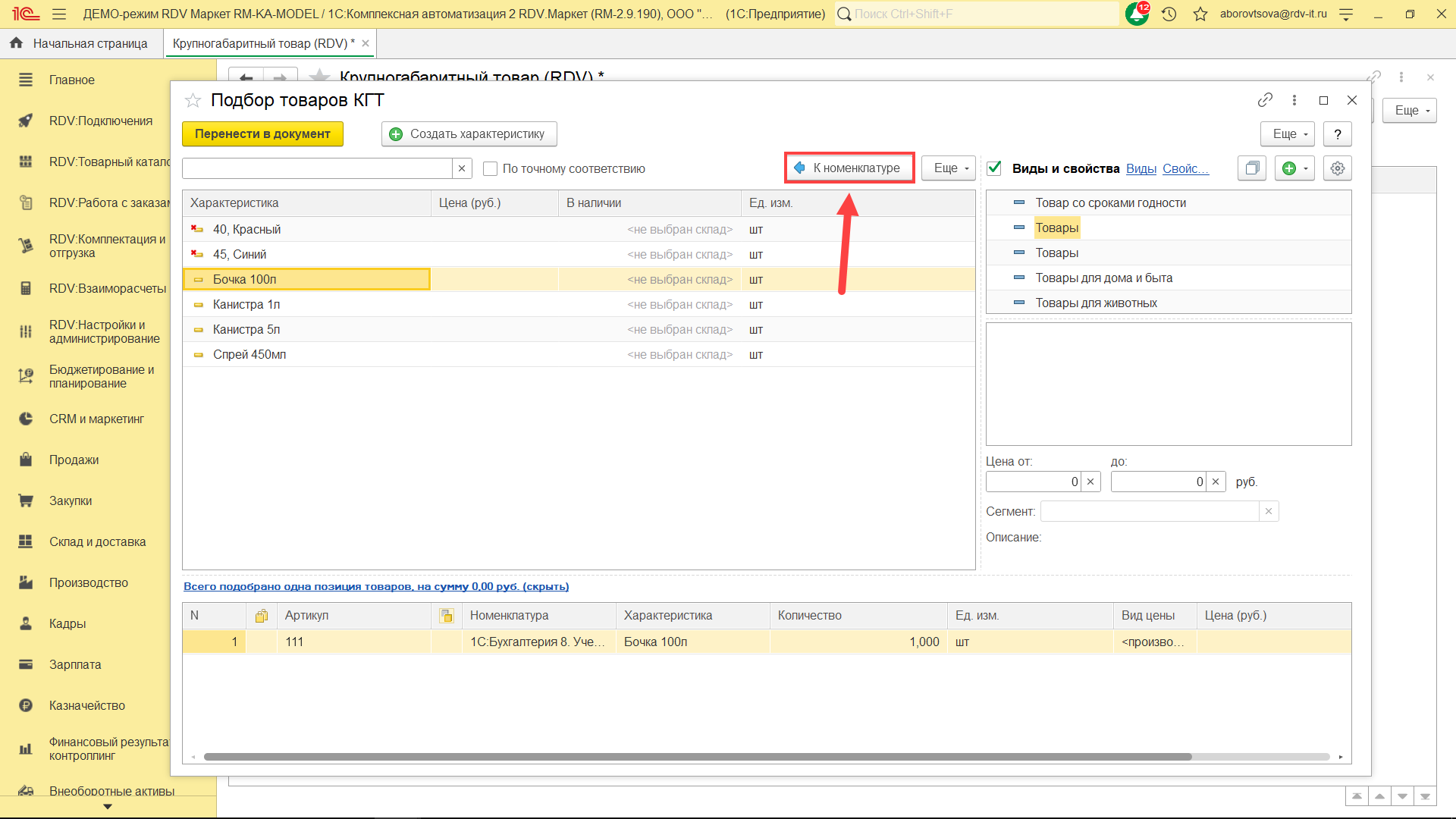
Task: Click the copy filter icon button
Action: [x=1252, y=168]
